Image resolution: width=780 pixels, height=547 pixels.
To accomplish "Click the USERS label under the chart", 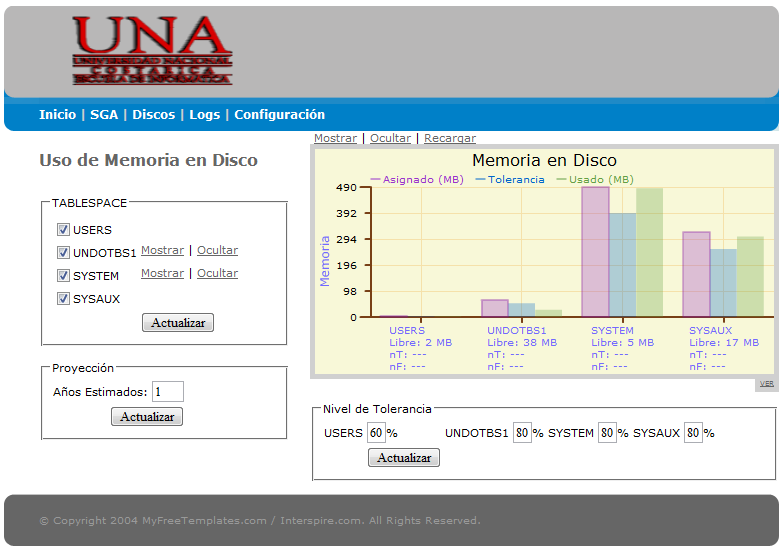I will click(x=407, y=331).
